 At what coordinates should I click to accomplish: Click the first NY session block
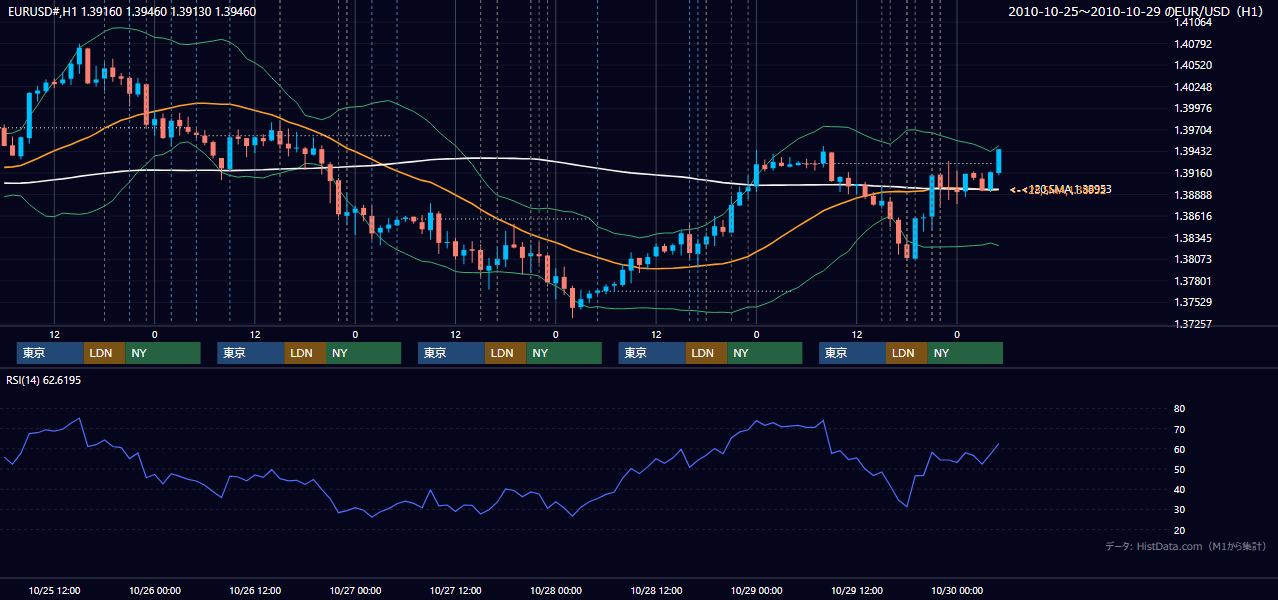tap(163, 353)
